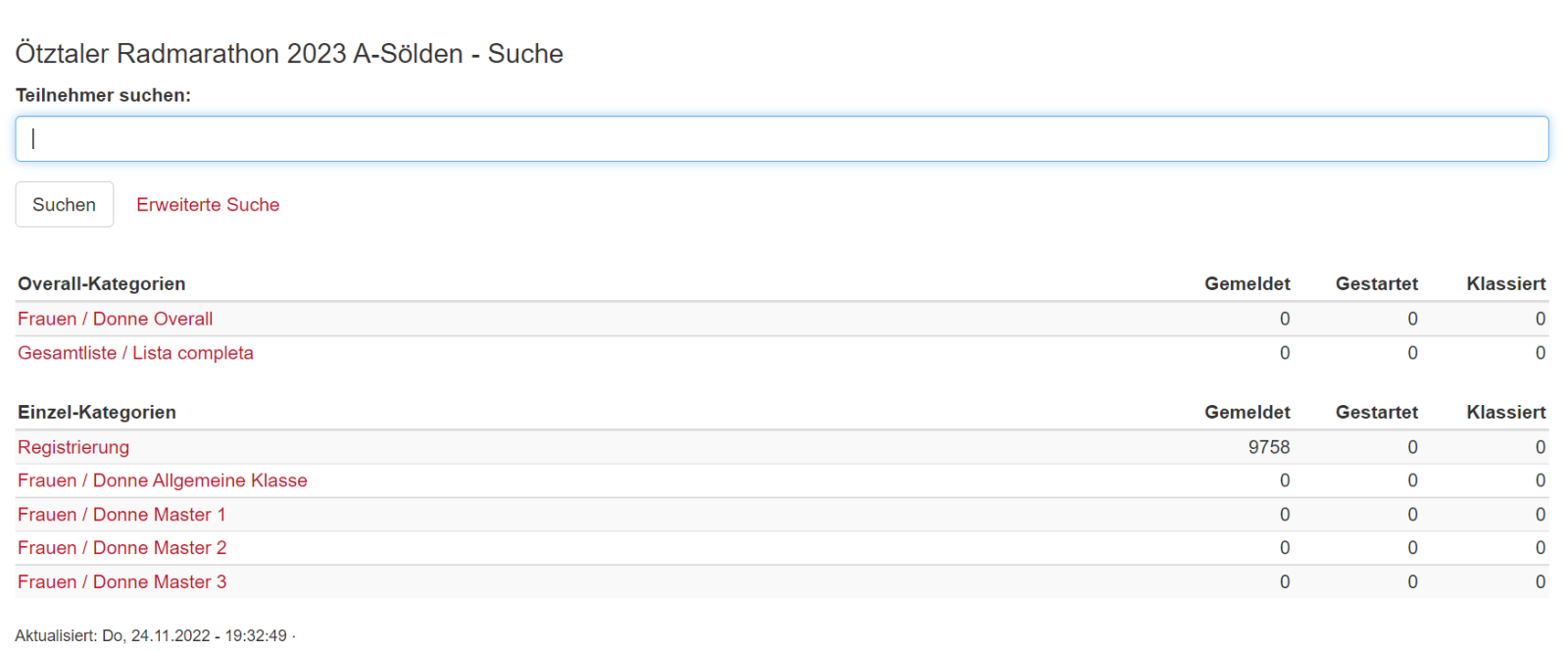Click the Einzel-Kategorien section heading
The width and height of the screenshot is (1568, 652).
click(x=97, y=413)
